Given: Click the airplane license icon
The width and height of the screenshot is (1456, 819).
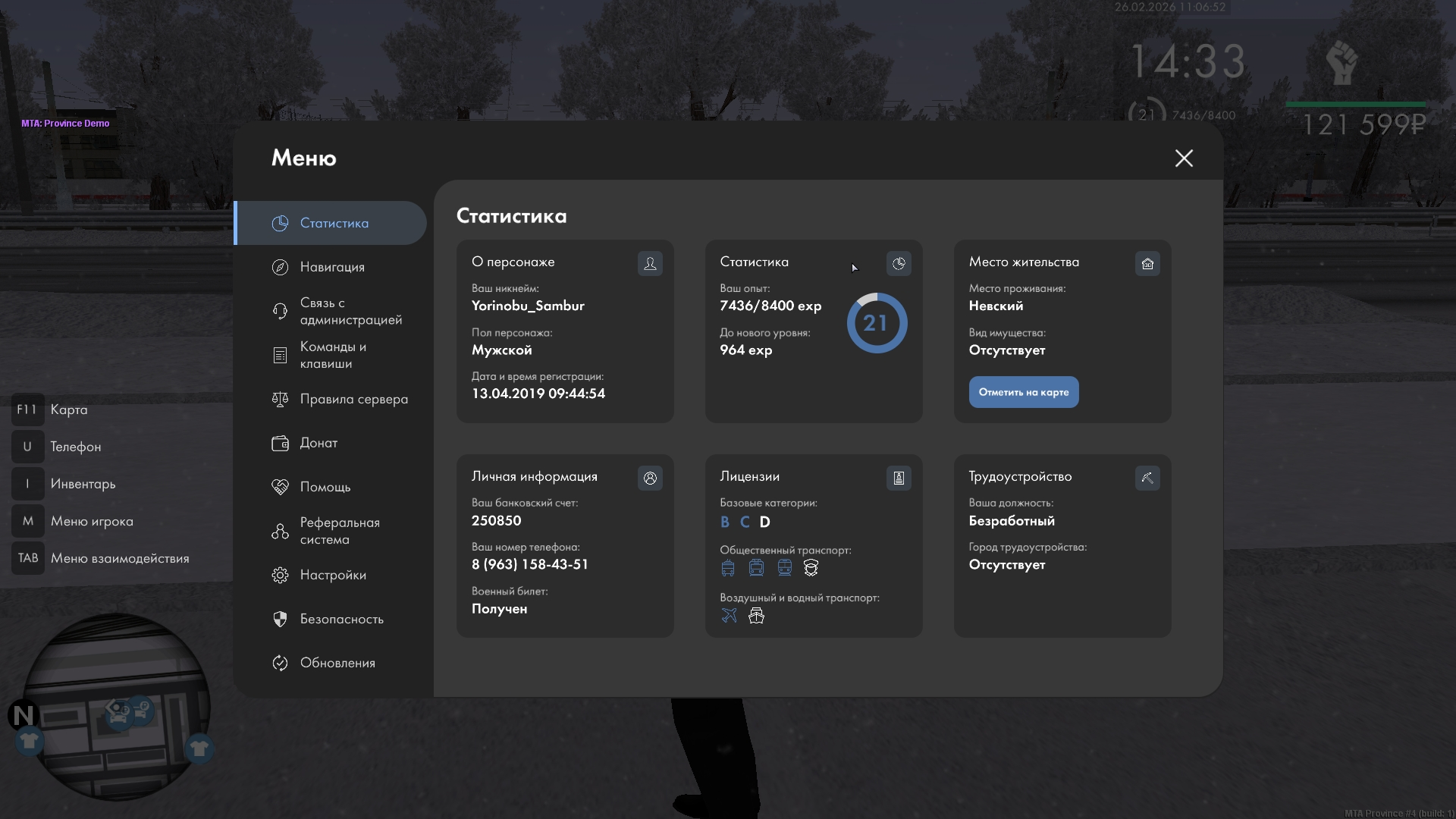Looking at the screenshot, I should coord(729,616).
